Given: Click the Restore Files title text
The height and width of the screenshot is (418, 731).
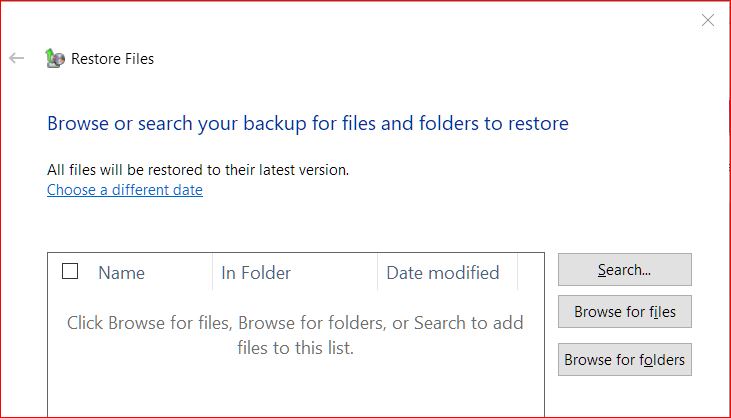Looking at the screenshot, I should [x=112, y=59].
